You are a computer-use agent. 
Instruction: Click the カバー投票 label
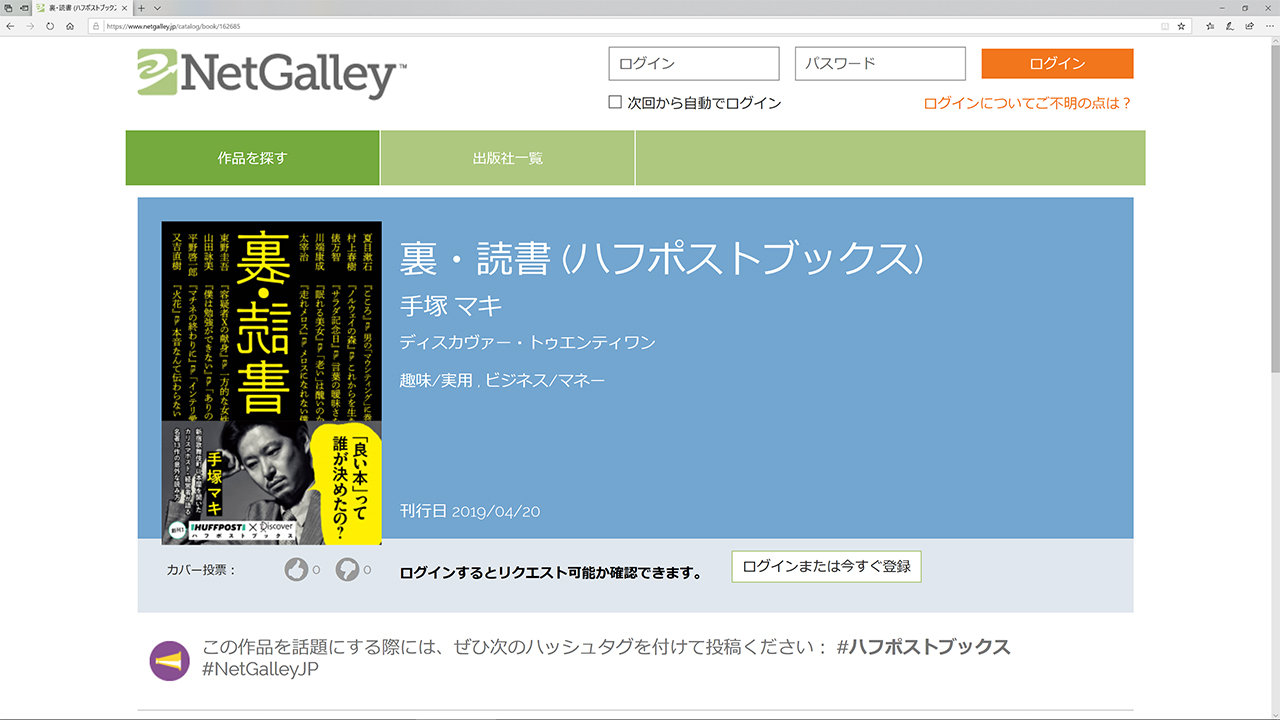(x=201, y=570)
